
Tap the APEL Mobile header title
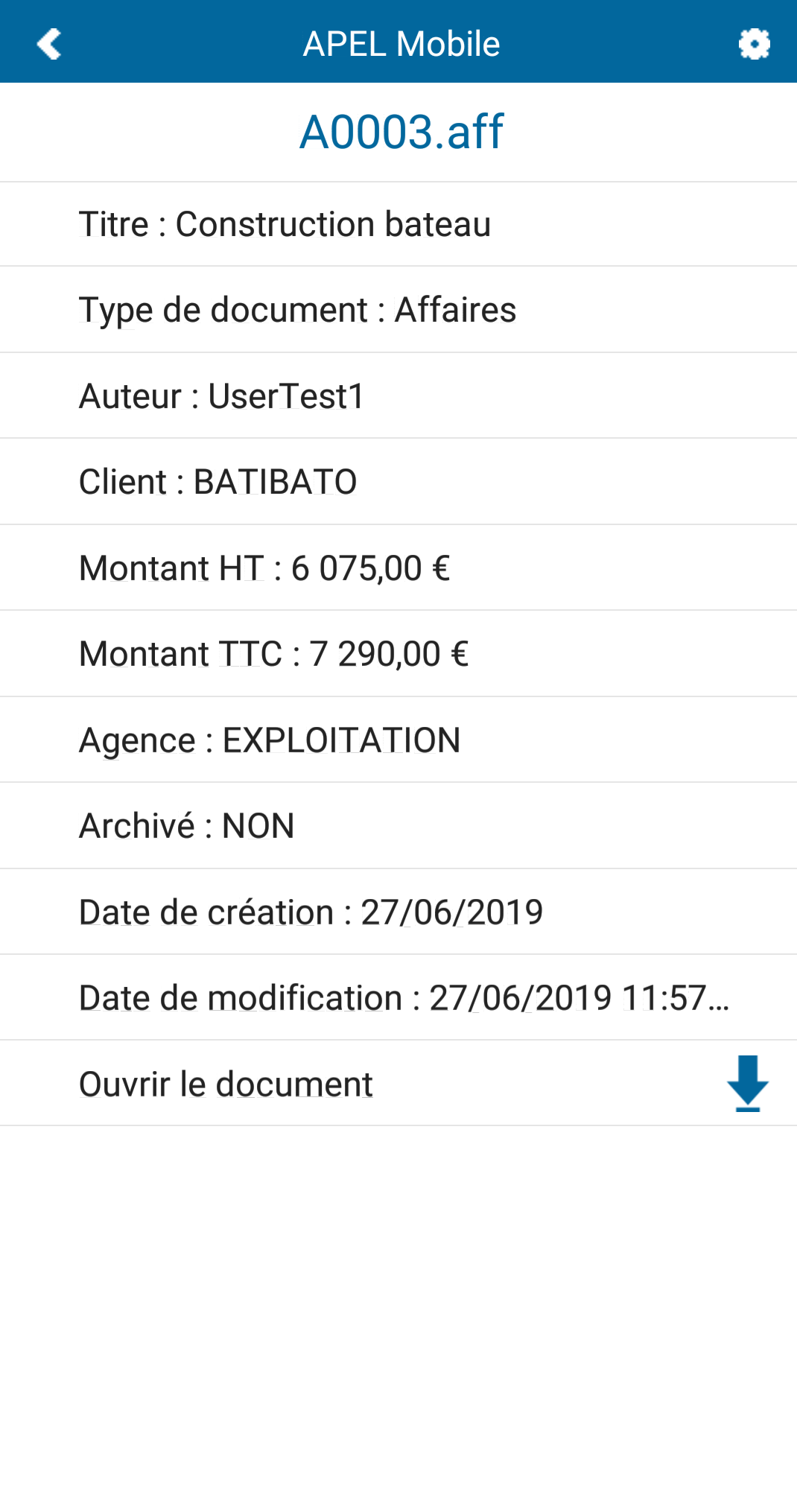pyautogui.click(x=401, y=44)
